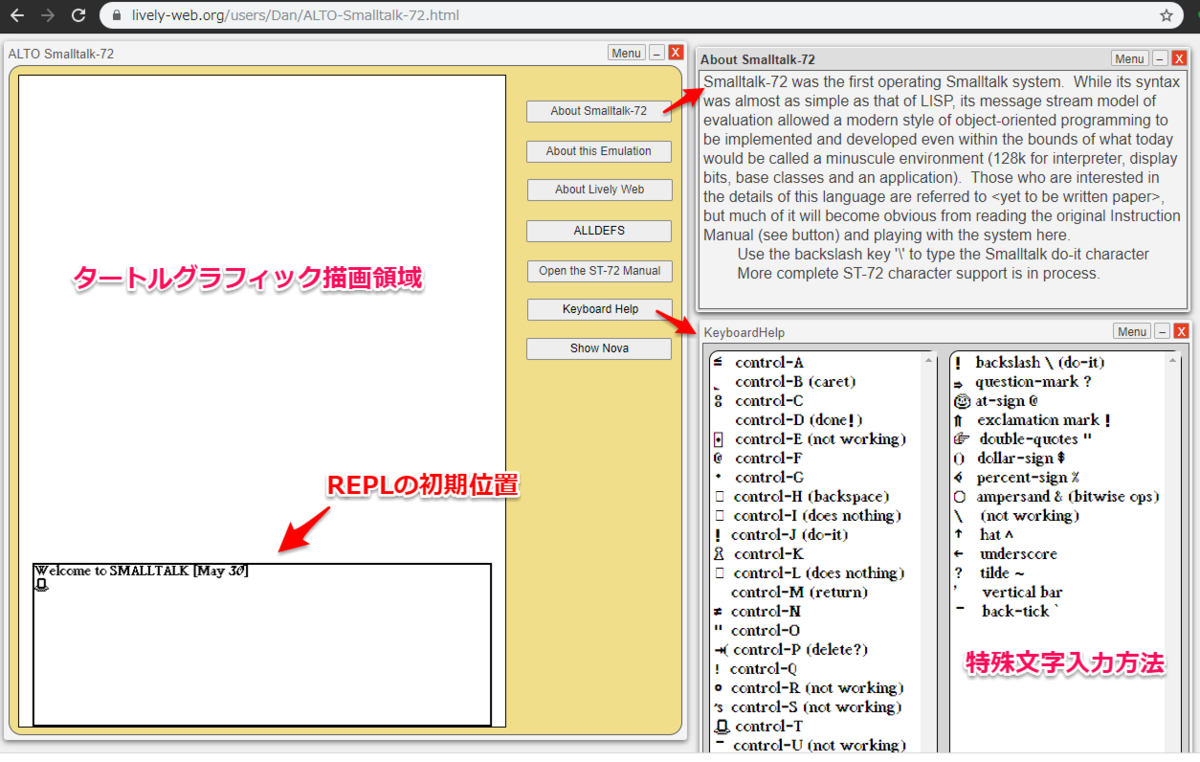This screenshot has height=762, width=1200.
Task: Click the About Smalltalk-72 button
Action: (x=598, y=111)
